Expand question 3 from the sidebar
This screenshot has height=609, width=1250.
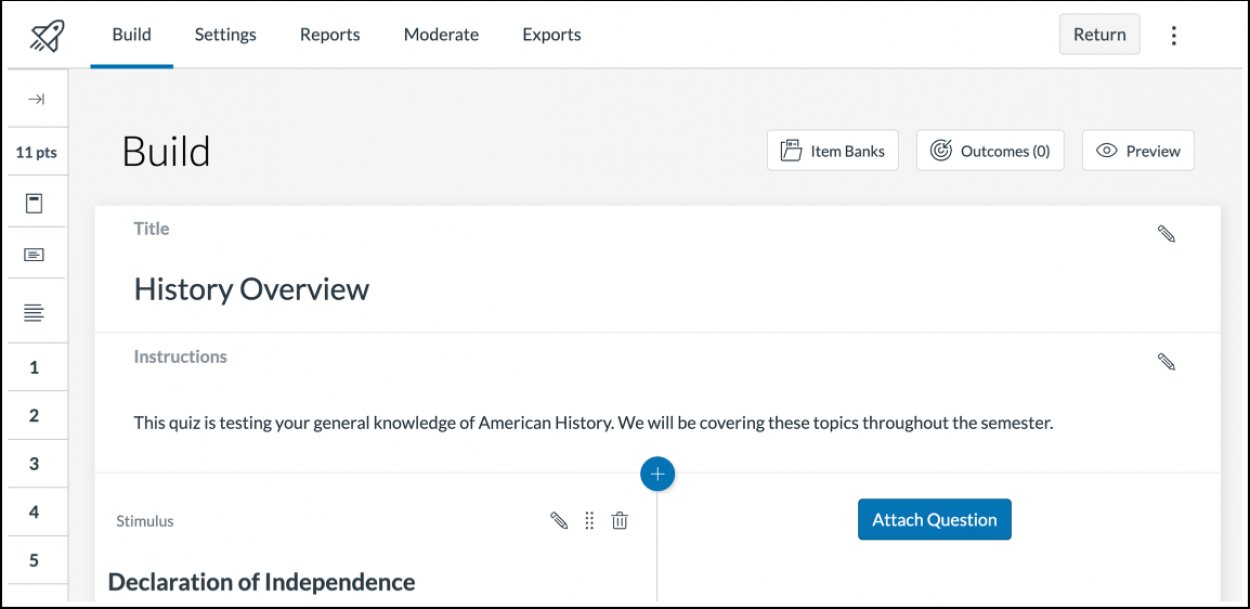(x=36, y=463)
